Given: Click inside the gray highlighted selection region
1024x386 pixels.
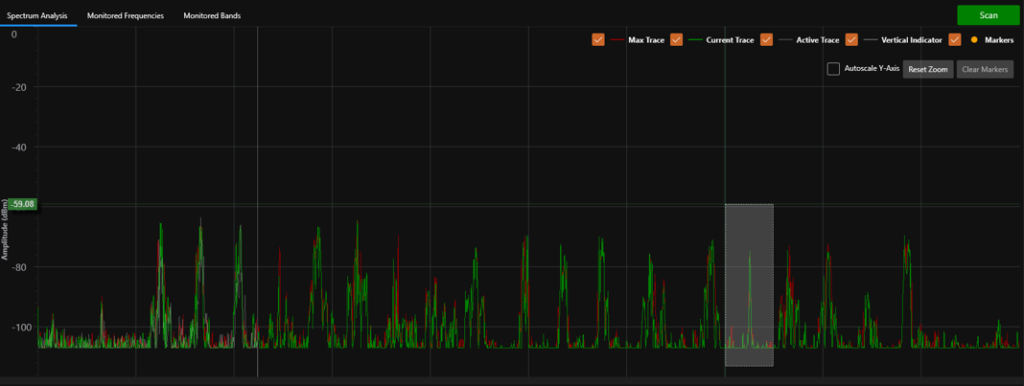Looking at the screenshot, I should (x=749, y=285).
